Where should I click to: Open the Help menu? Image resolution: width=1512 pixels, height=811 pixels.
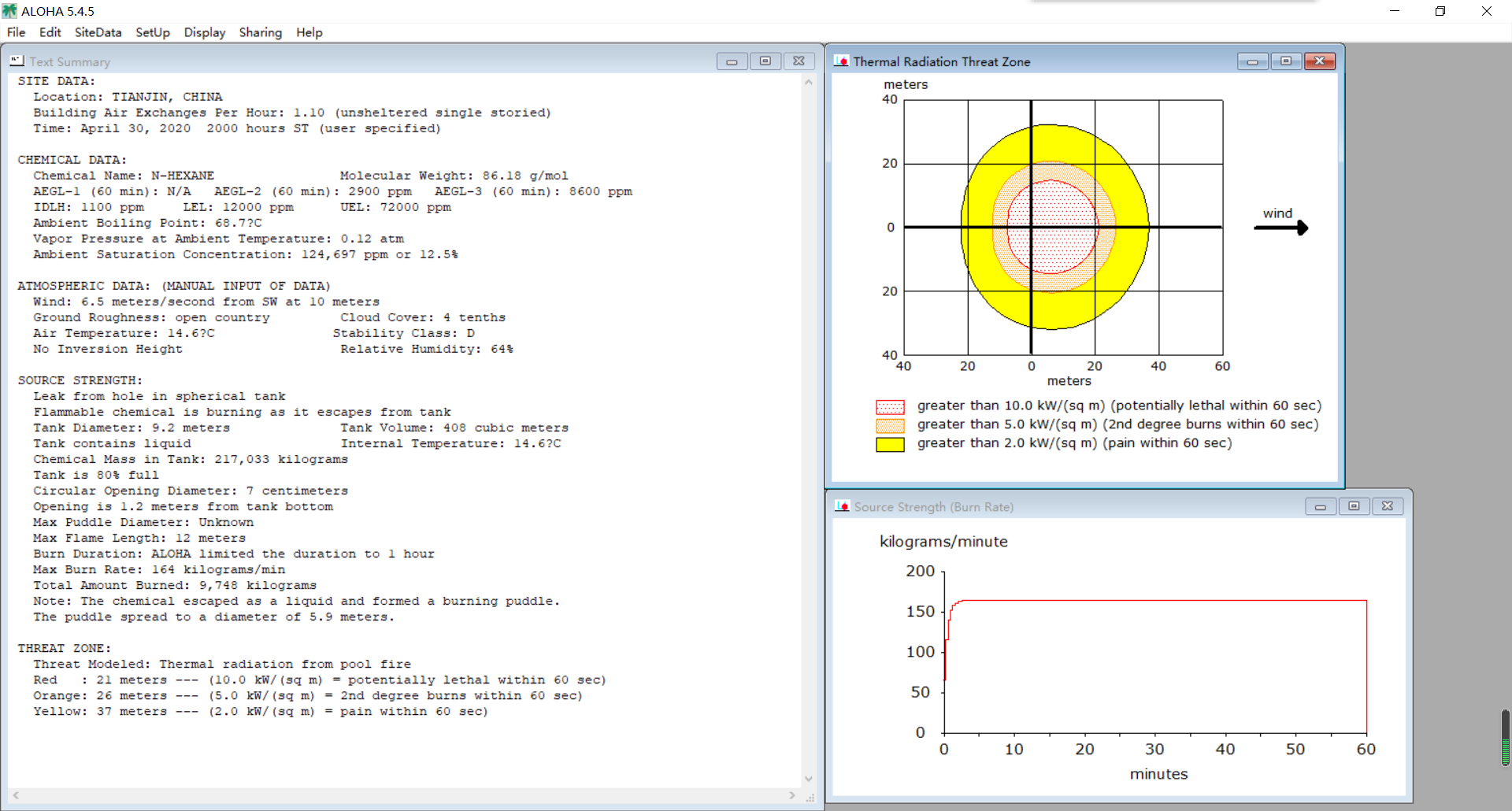[x=309, y=32]
